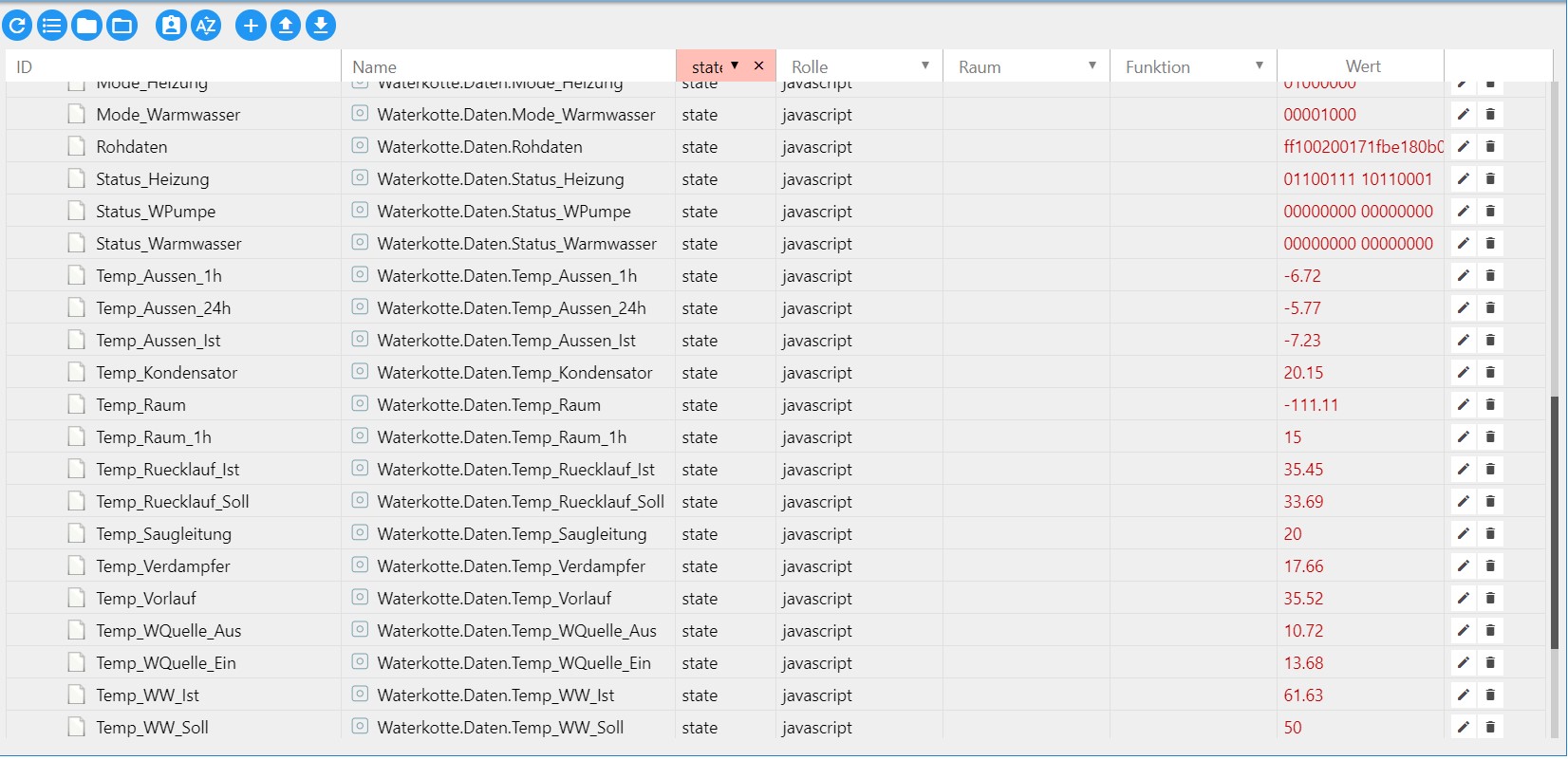Delete the Mode_Warmwasser object
The image size is (1568, 760).
click(1490, 115)
